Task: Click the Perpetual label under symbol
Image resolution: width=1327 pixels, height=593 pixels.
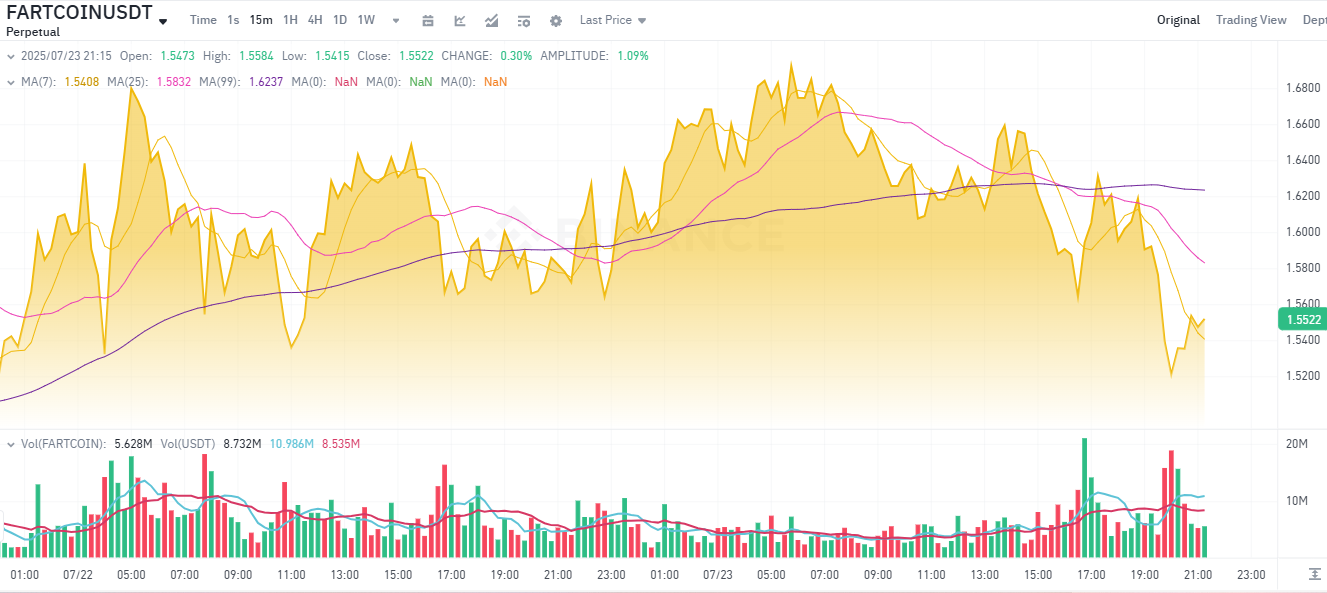Action: 33,33
